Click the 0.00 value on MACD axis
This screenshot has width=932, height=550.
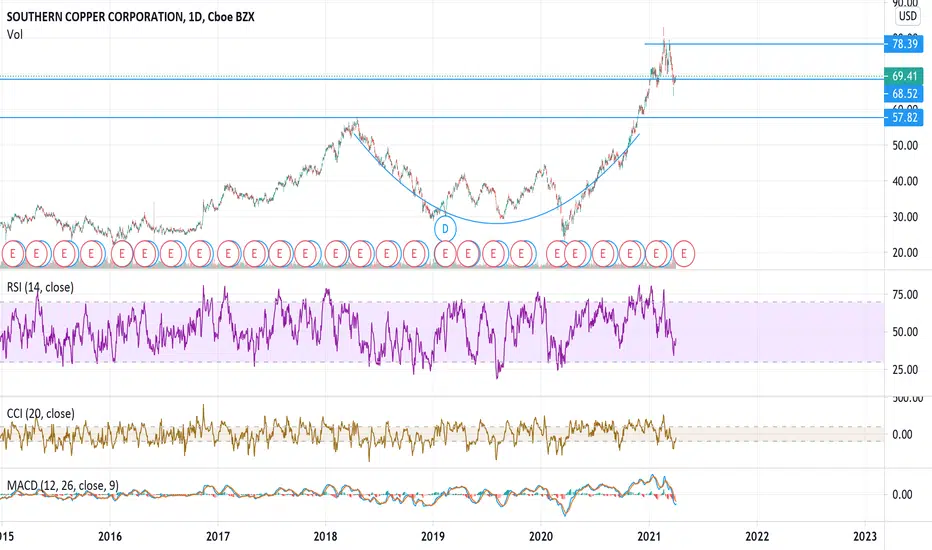pos(902,495)
